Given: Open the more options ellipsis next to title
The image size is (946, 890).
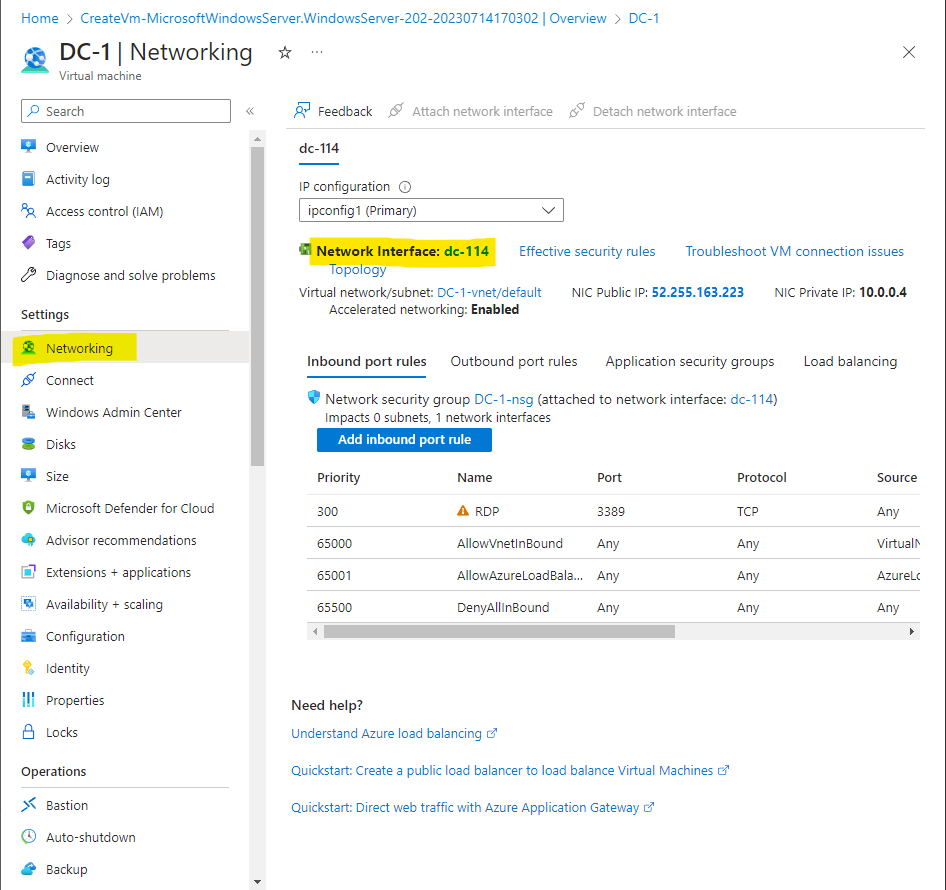Looking at the screenshot, I should 317,52.
